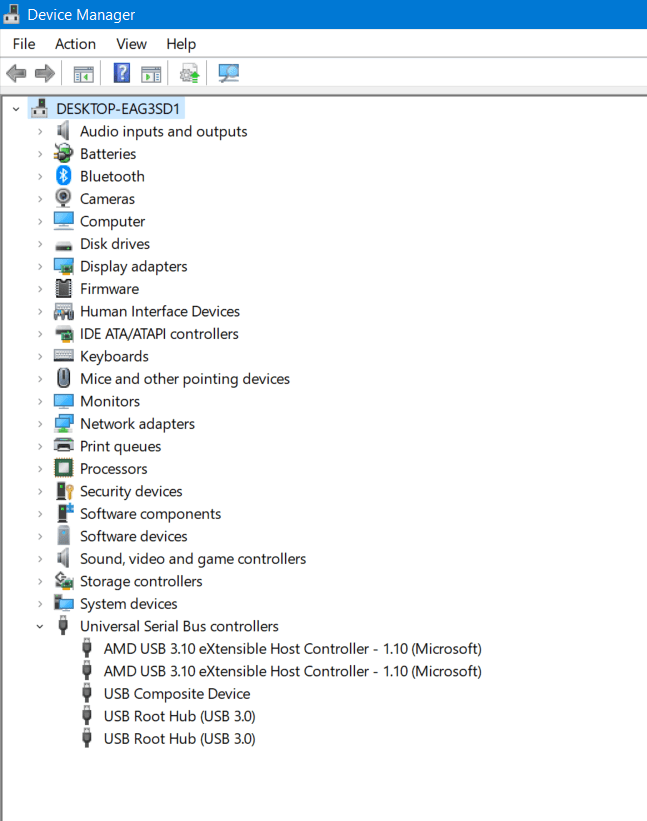
Task: Open the Action menu
Action: tap(75, 44)
